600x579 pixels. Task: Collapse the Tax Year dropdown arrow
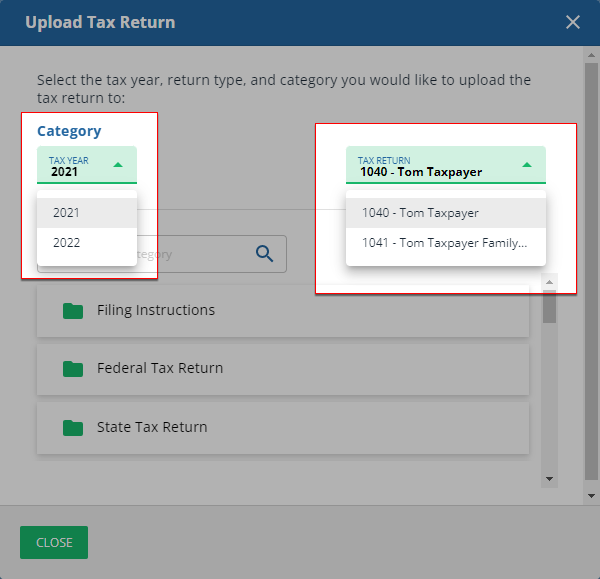pyautogui.click(x=118, y=165)
